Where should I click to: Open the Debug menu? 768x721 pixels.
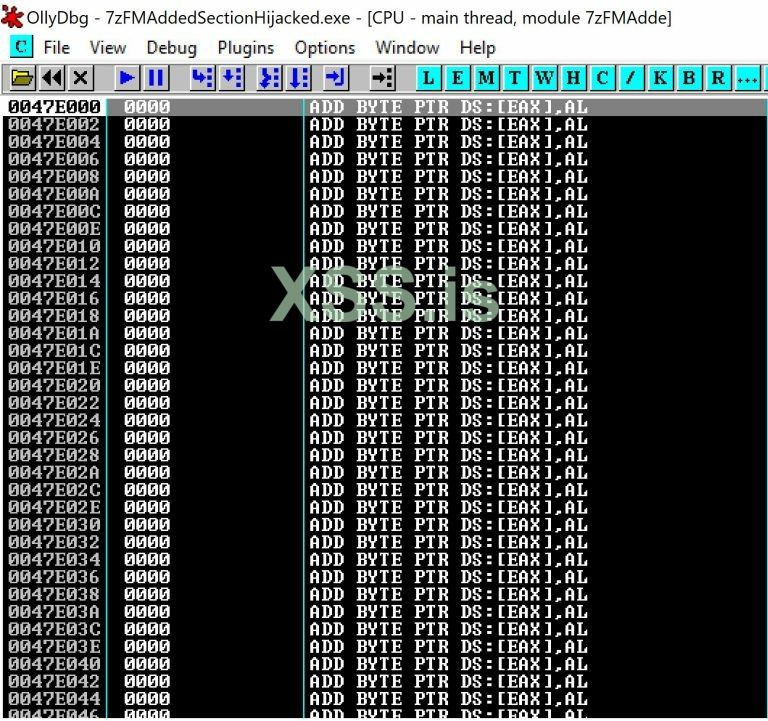tap(171, 48)
